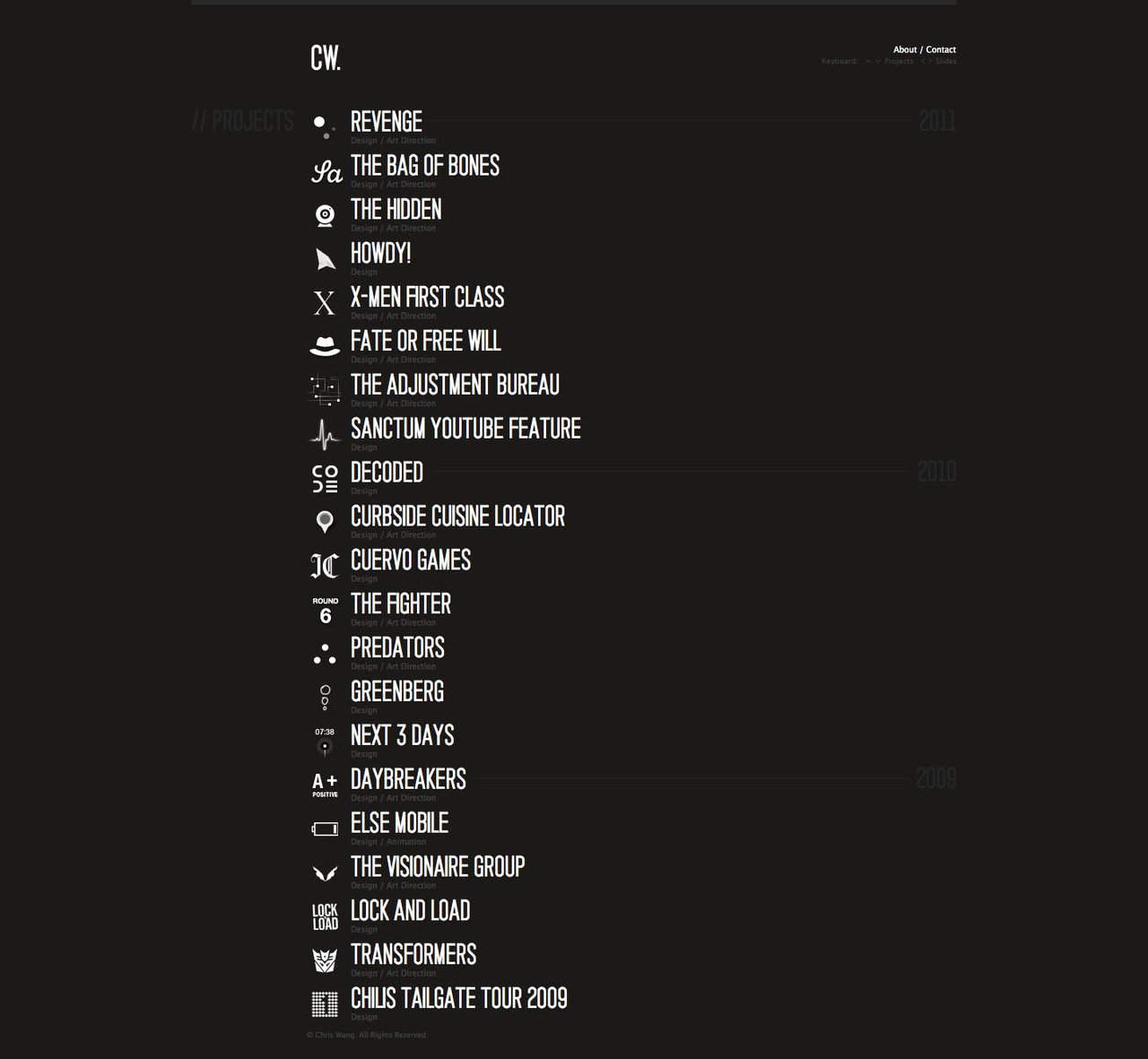Open the Daybreakers project
The image size is (1148, 1059).
coord(407,779)
